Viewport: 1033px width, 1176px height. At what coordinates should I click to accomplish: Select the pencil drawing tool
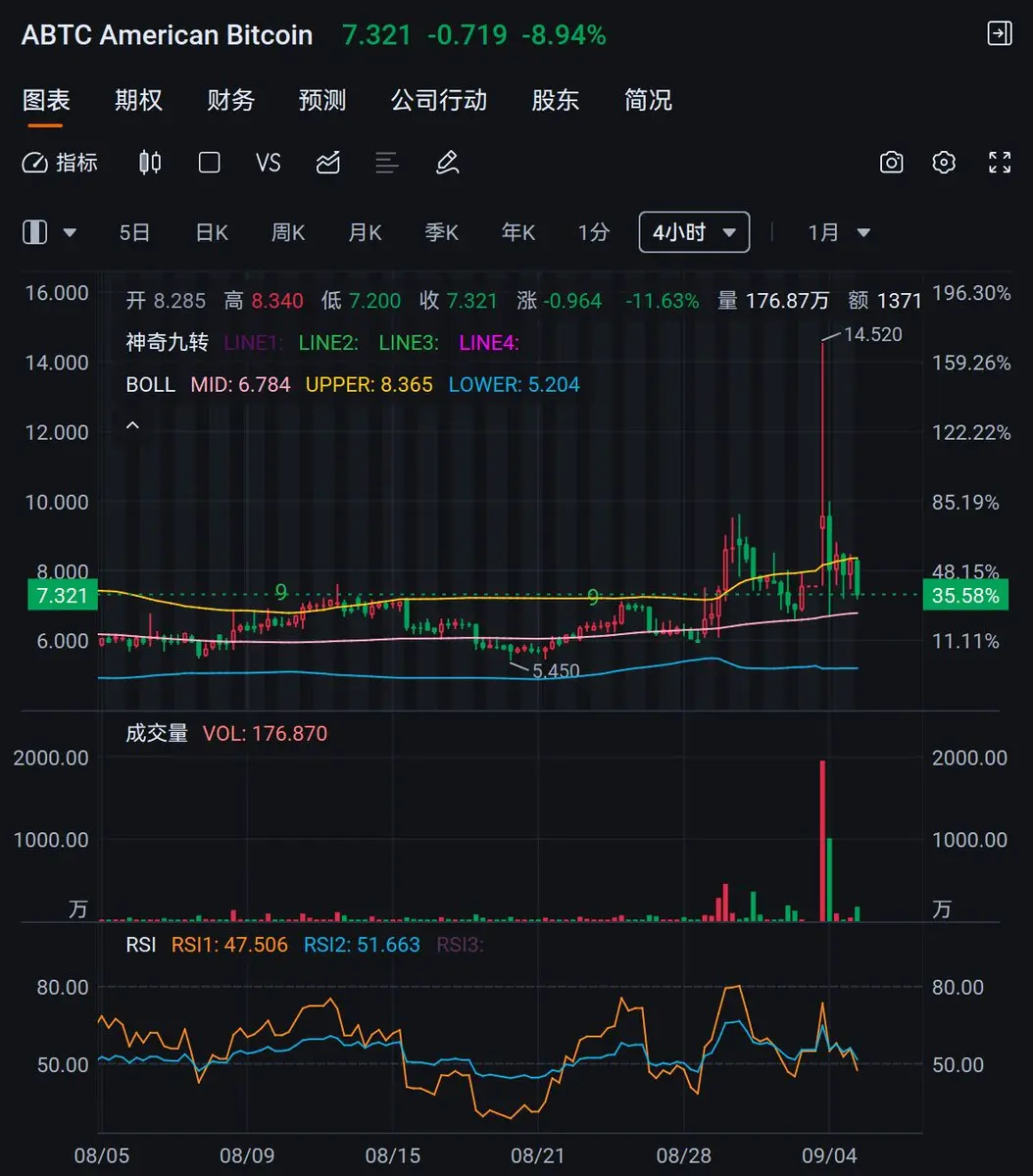(x=447, y=163)
